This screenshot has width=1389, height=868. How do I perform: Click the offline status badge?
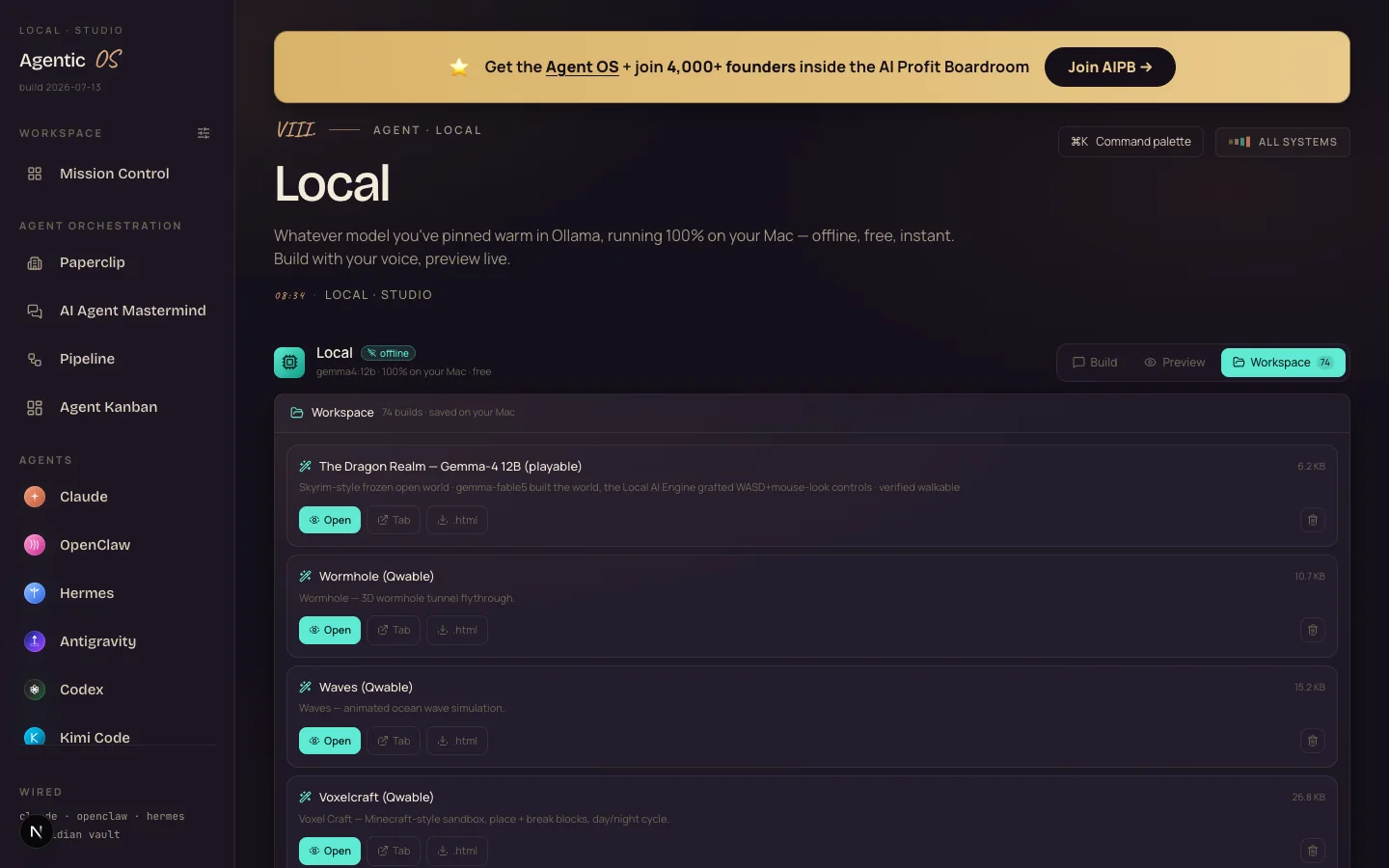(x=388, y=353)
